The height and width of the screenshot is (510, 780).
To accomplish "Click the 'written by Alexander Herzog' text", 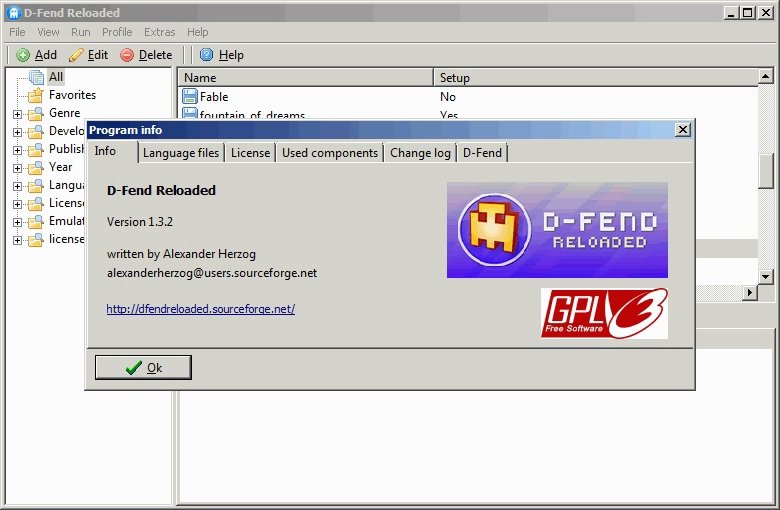I will tap(181, 254).
